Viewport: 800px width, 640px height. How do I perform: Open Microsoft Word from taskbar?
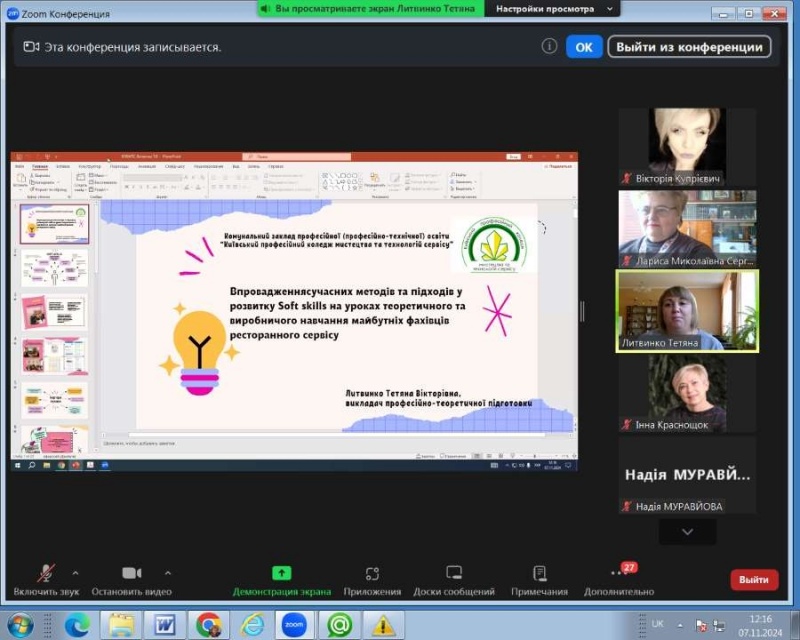coord(164,625)
